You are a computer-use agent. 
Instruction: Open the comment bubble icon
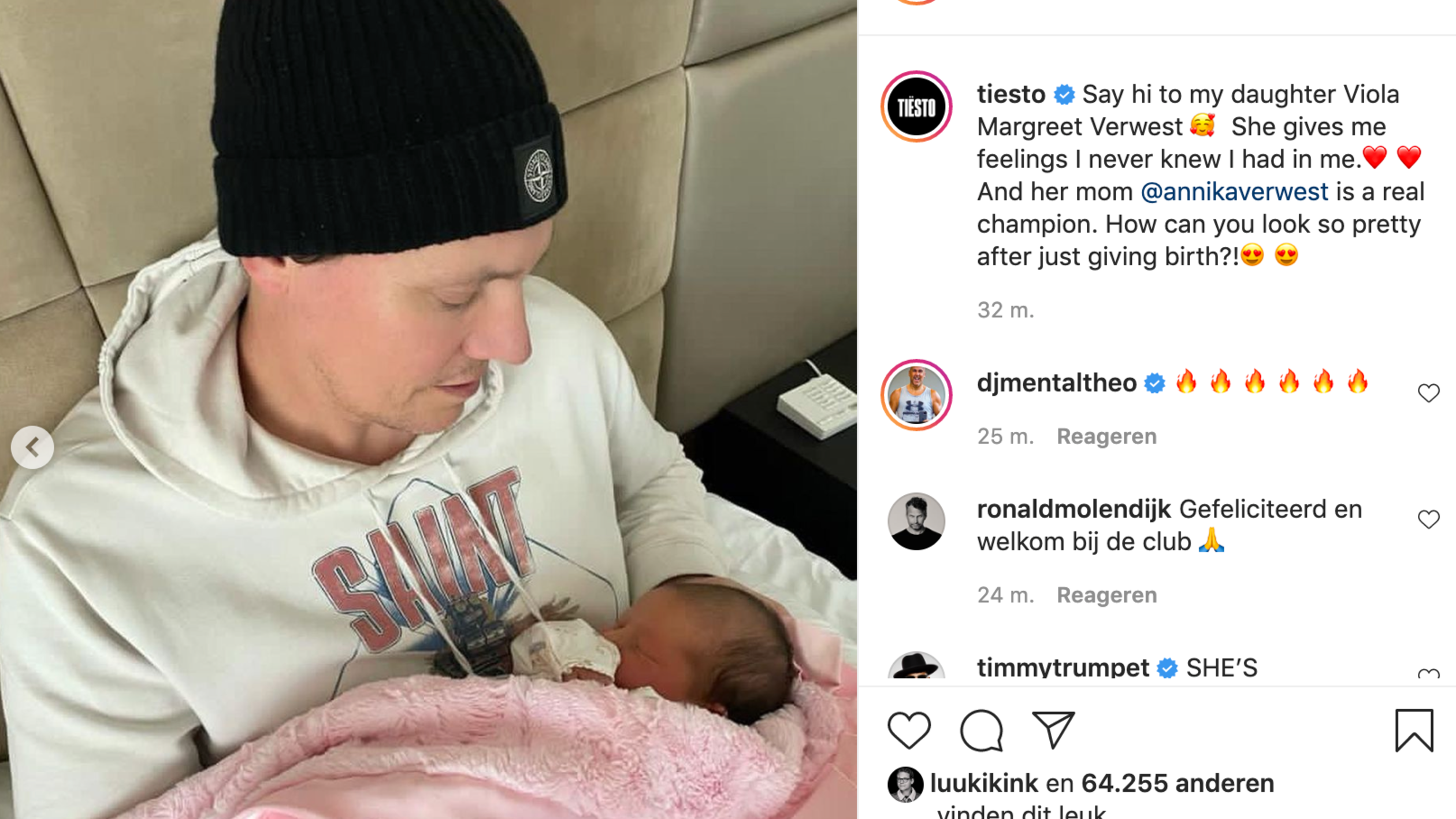pos(981,730)
